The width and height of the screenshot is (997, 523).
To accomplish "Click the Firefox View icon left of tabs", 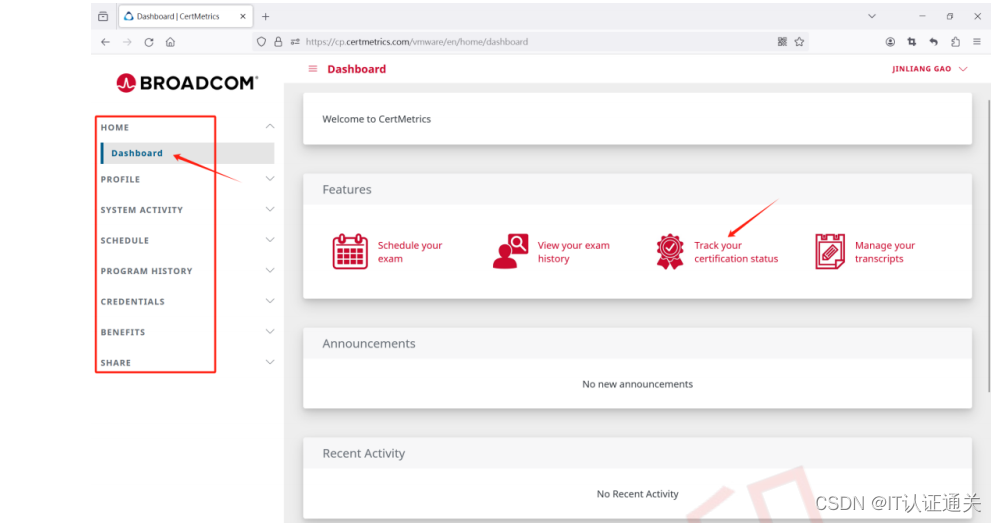I will pyautogui.click(x=103, y=17).
